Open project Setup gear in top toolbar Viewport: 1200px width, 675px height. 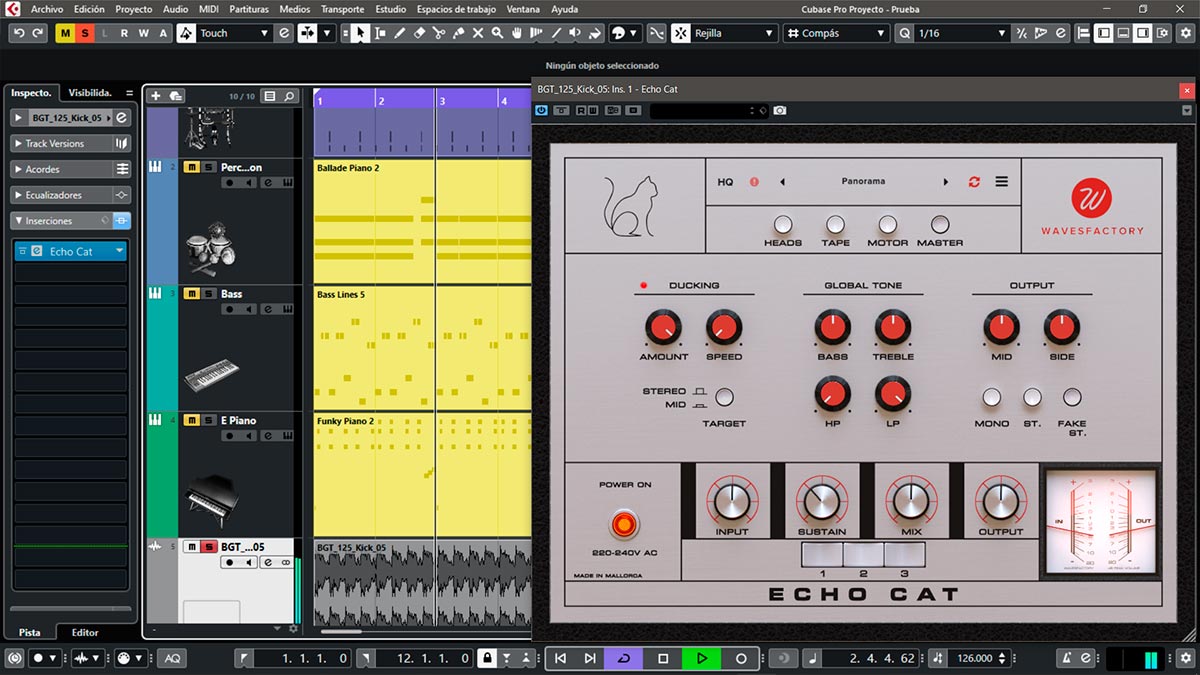tap(1187, 33)
